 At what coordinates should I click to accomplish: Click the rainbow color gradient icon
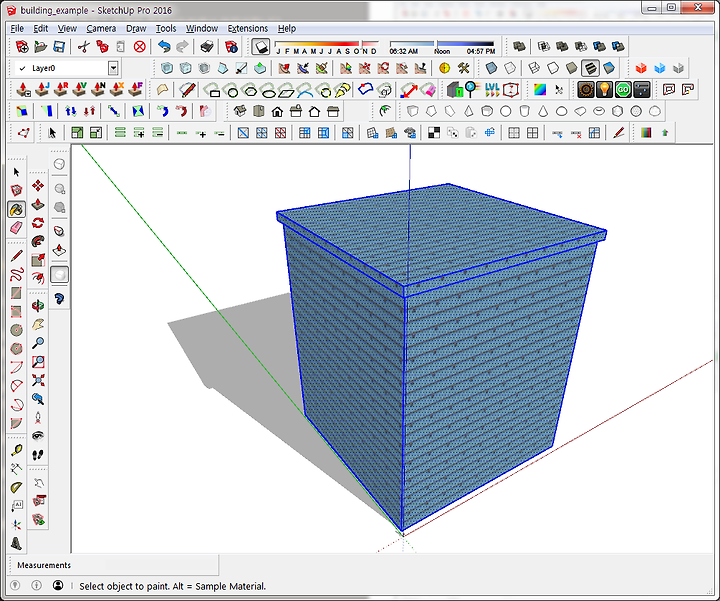click(540, 90)
